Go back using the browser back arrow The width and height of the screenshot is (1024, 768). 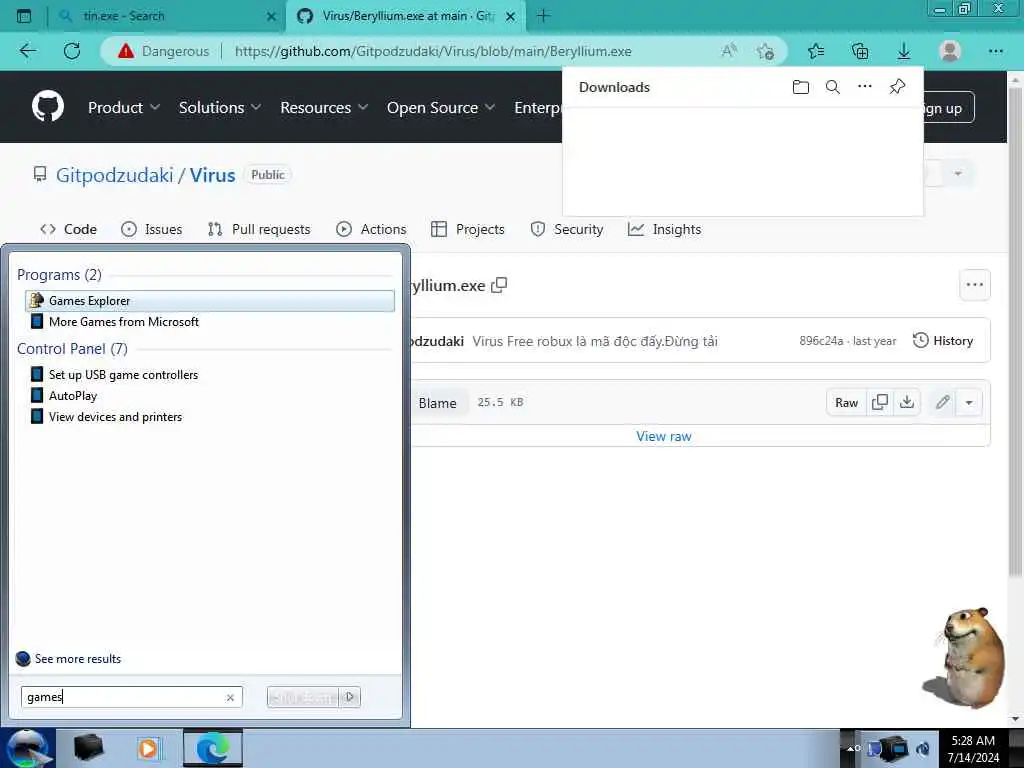[28, 51]
